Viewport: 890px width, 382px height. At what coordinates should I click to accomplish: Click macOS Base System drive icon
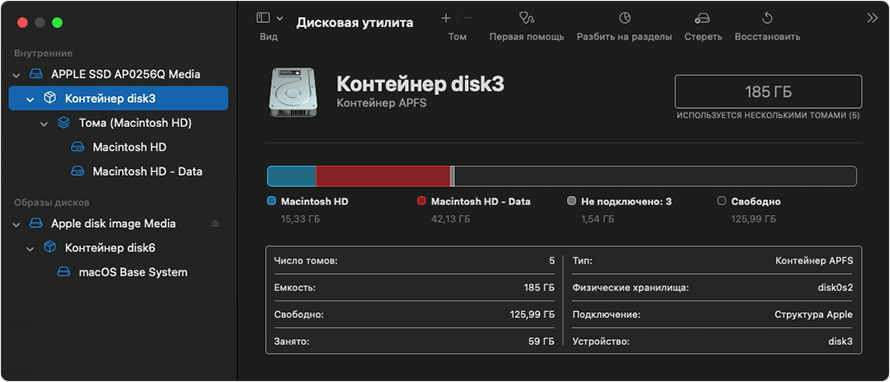coord(64,272)
